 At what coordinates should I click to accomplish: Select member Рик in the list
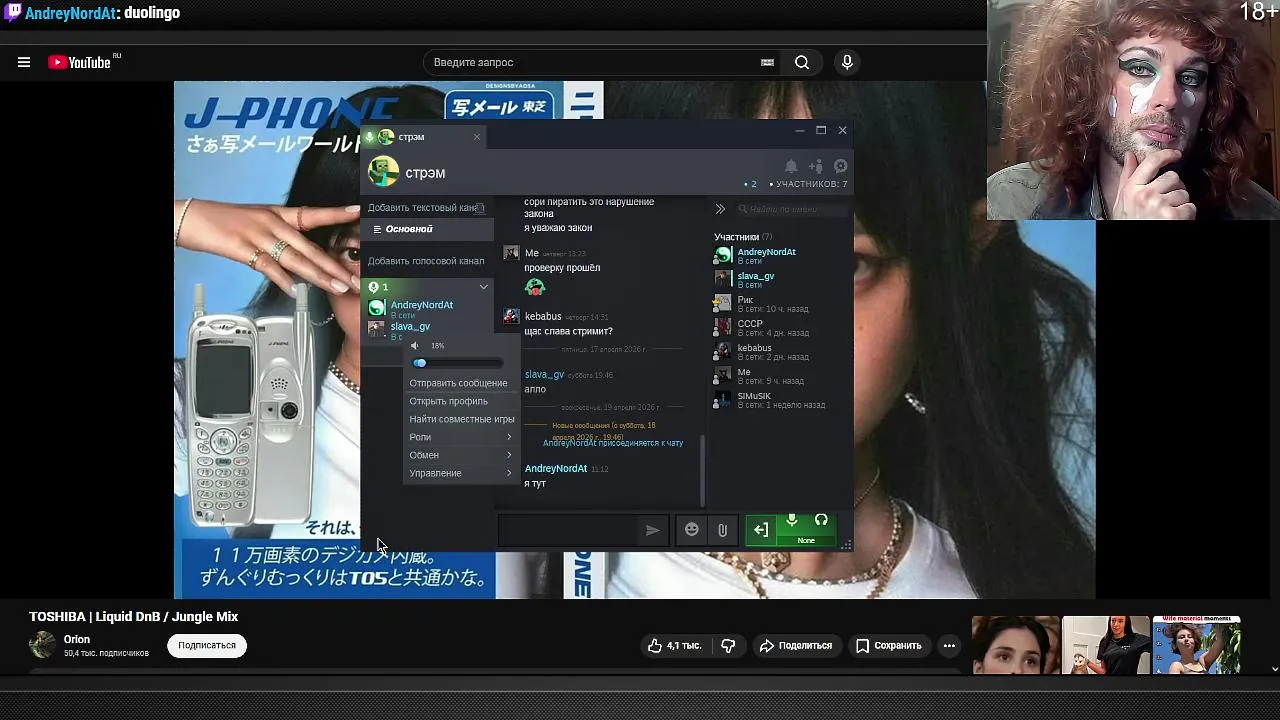(x=745, y=300)
